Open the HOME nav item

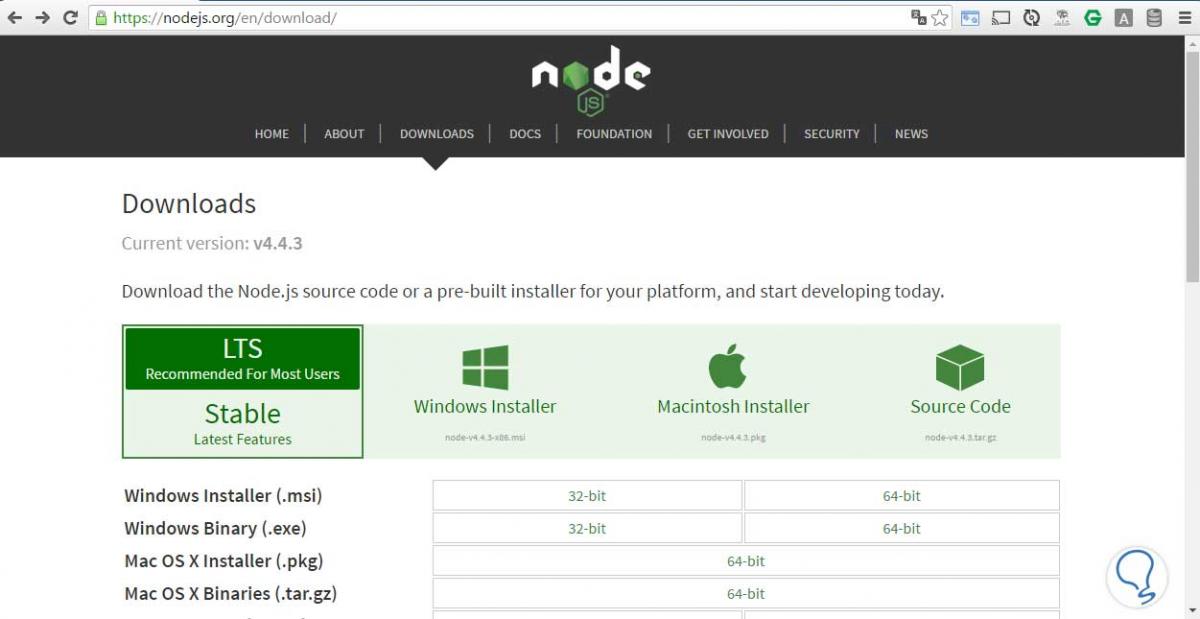[x=272, y=134]
